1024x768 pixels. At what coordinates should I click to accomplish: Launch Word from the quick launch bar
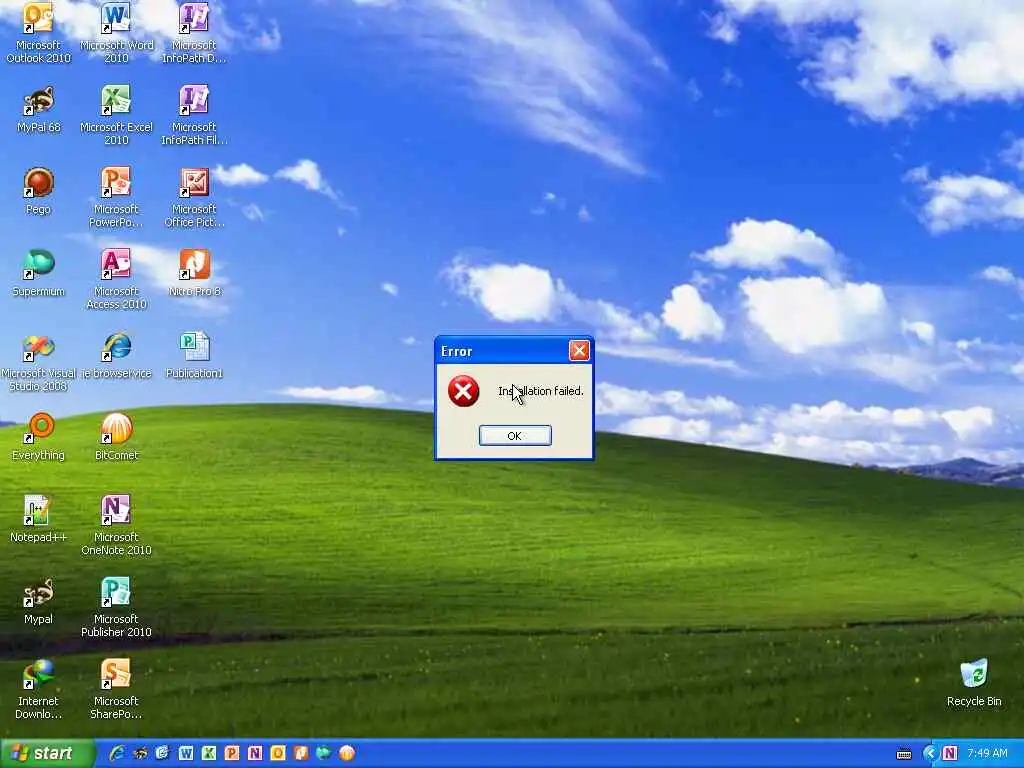tap(185, 754)
